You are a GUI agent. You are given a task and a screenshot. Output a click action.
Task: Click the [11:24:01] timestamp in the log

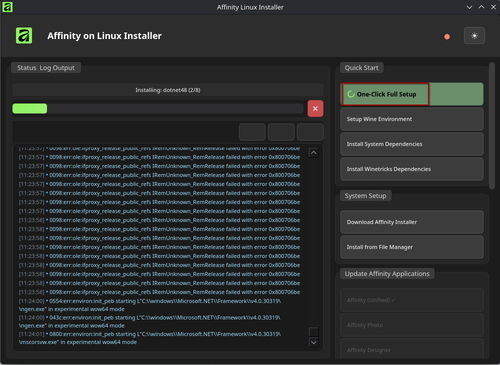31,334
